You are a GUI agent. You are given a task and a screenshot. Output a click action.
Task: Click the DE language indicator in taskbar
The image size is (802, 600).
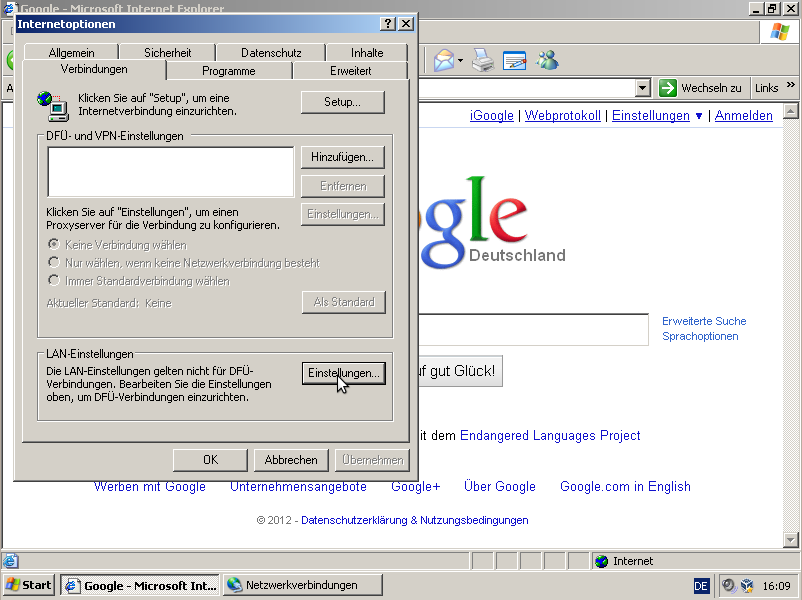click(x=701, y=586)
